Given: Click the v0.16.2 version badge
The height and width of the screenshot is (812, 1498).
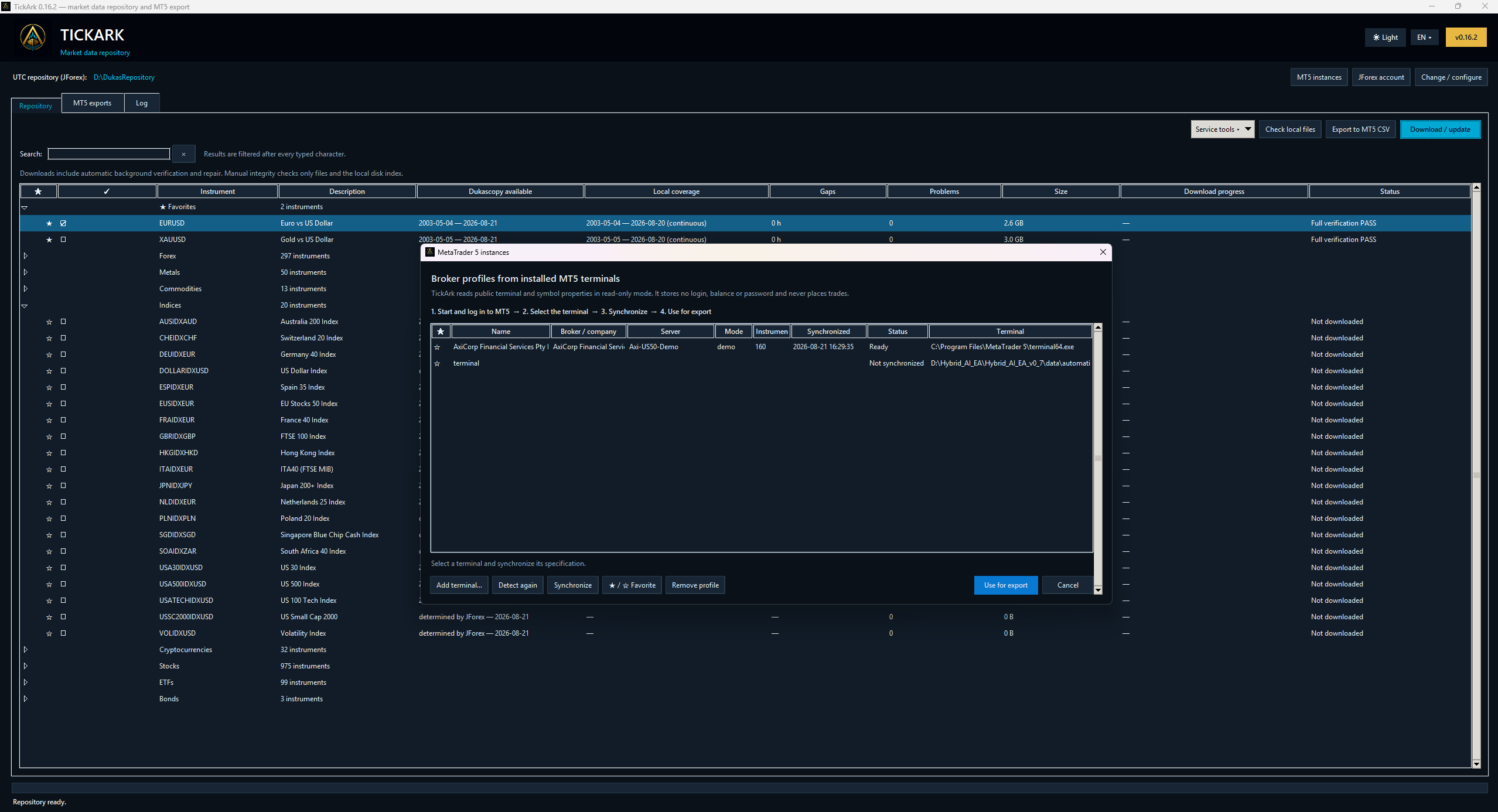Looking at the screenshot, I should coord(1466,37).
